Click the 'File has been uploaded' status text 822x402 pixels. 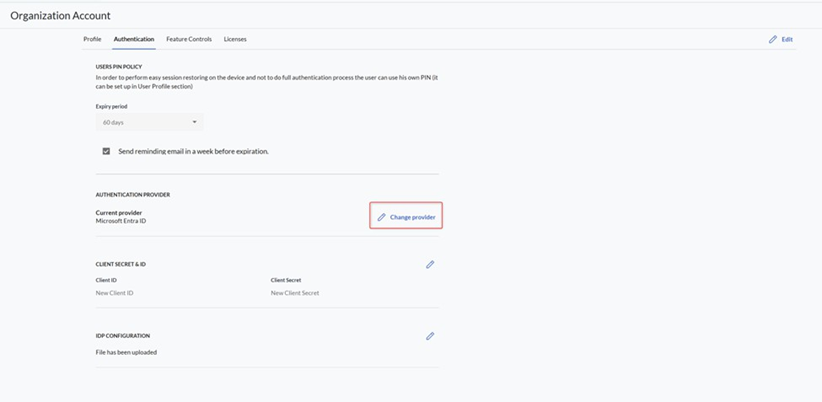(126, 352)
